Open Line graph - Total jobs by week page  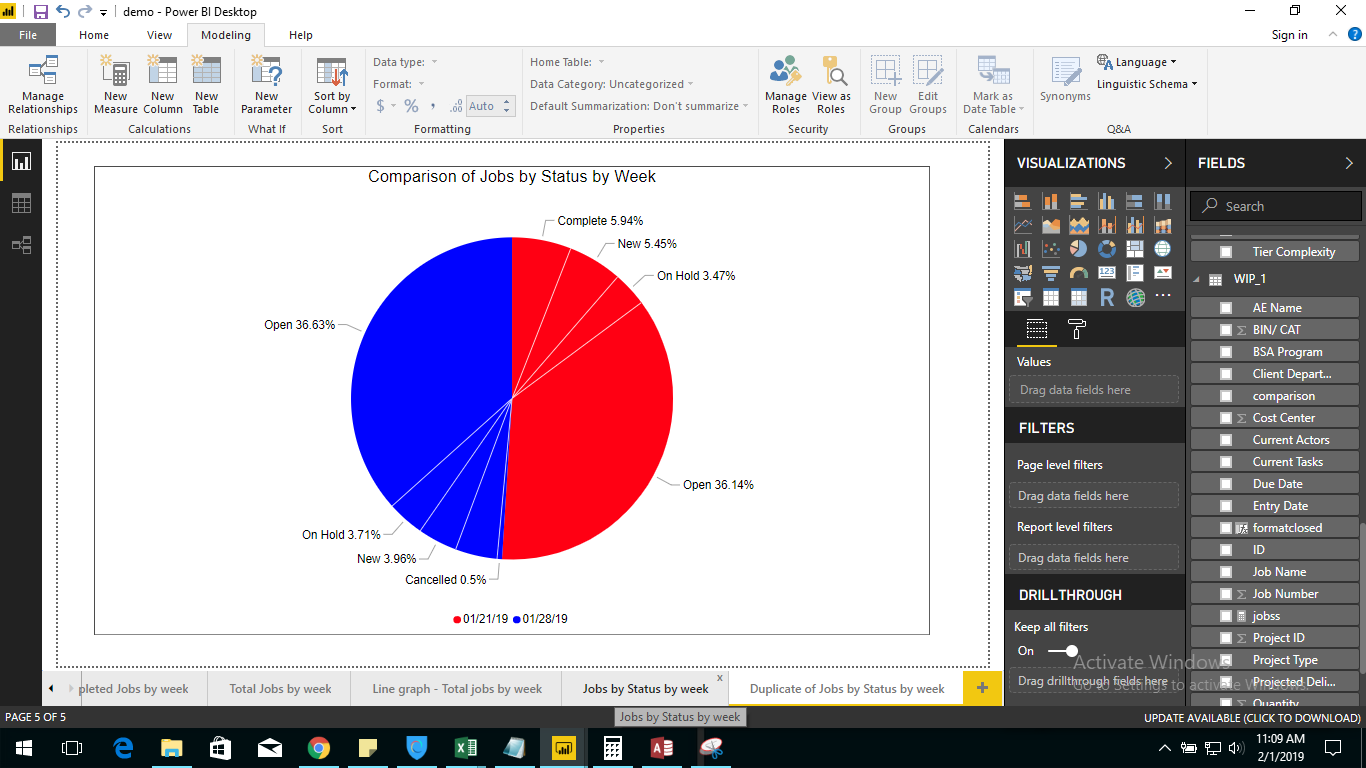pos(457,689)
